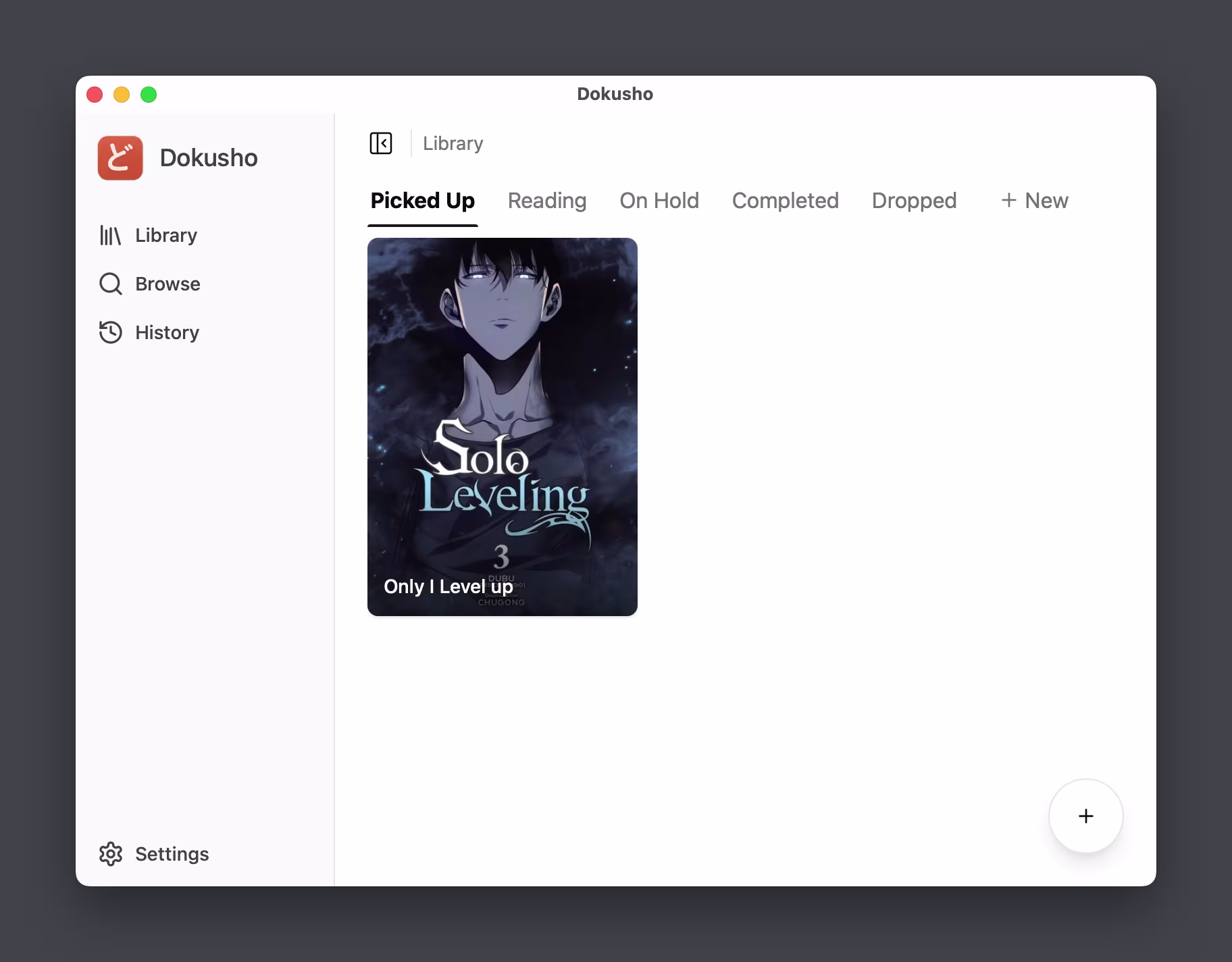Viewport: 1232px width, 962px height.
Task: Open the History label in the sidebar
Action: (167, 332)
